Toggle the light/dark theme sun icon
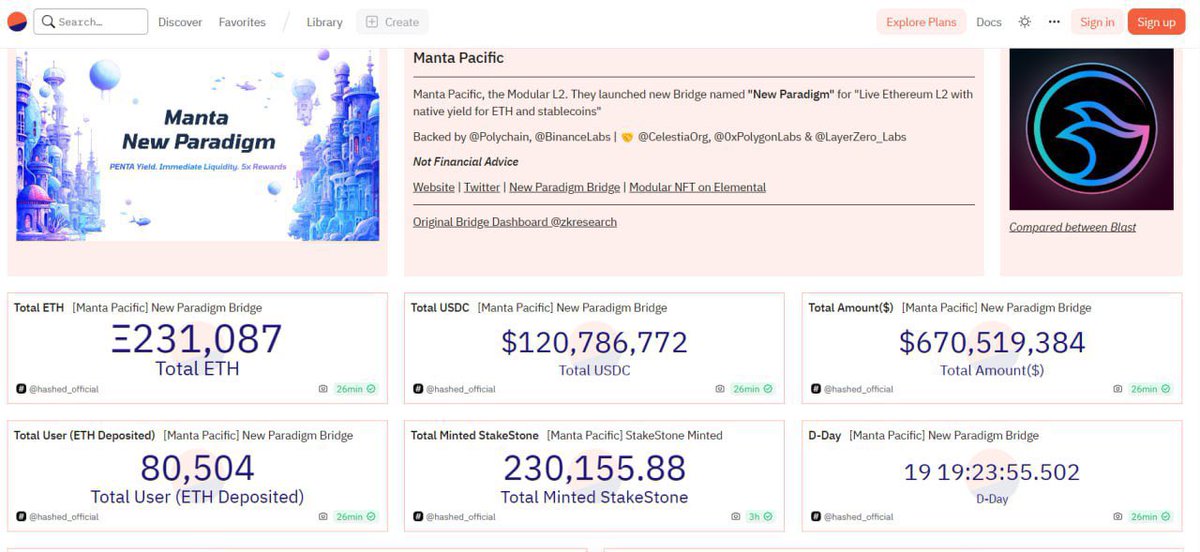This screenshot has height=552, width=1200. [1024, 22]
